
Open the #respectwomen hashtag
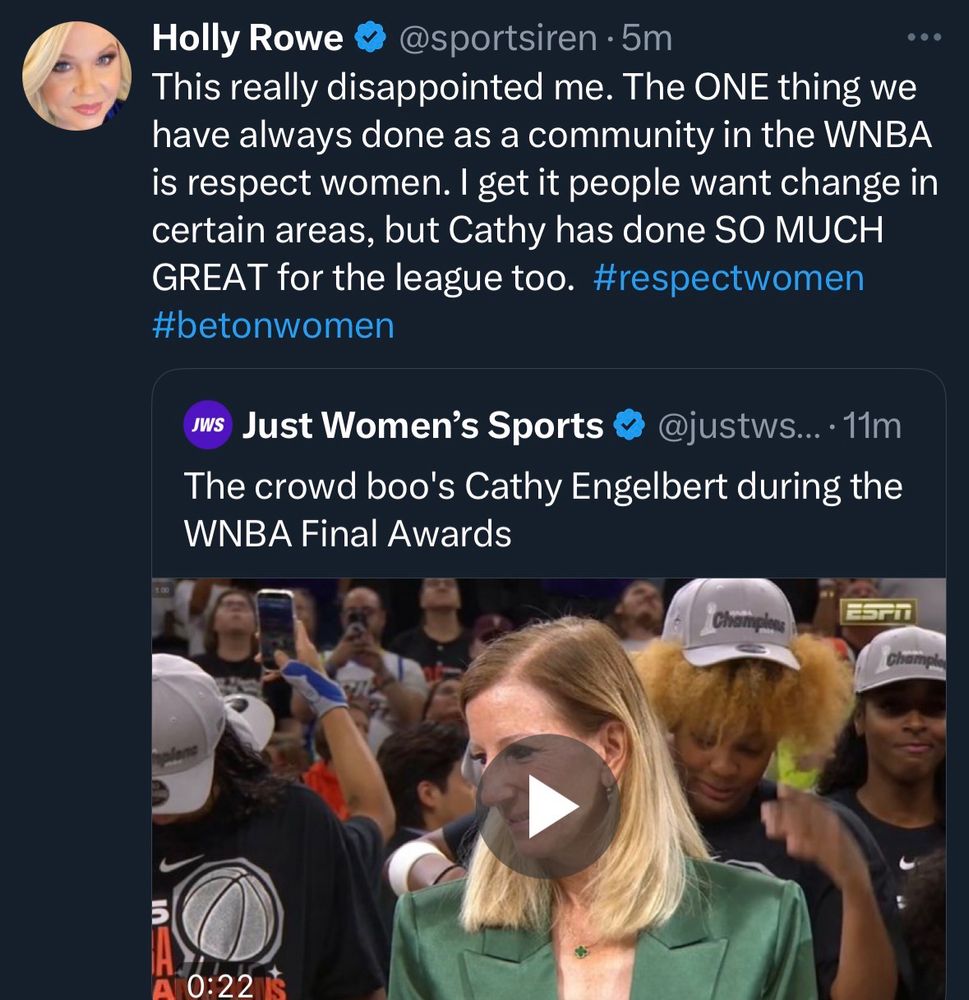(728, 277)
